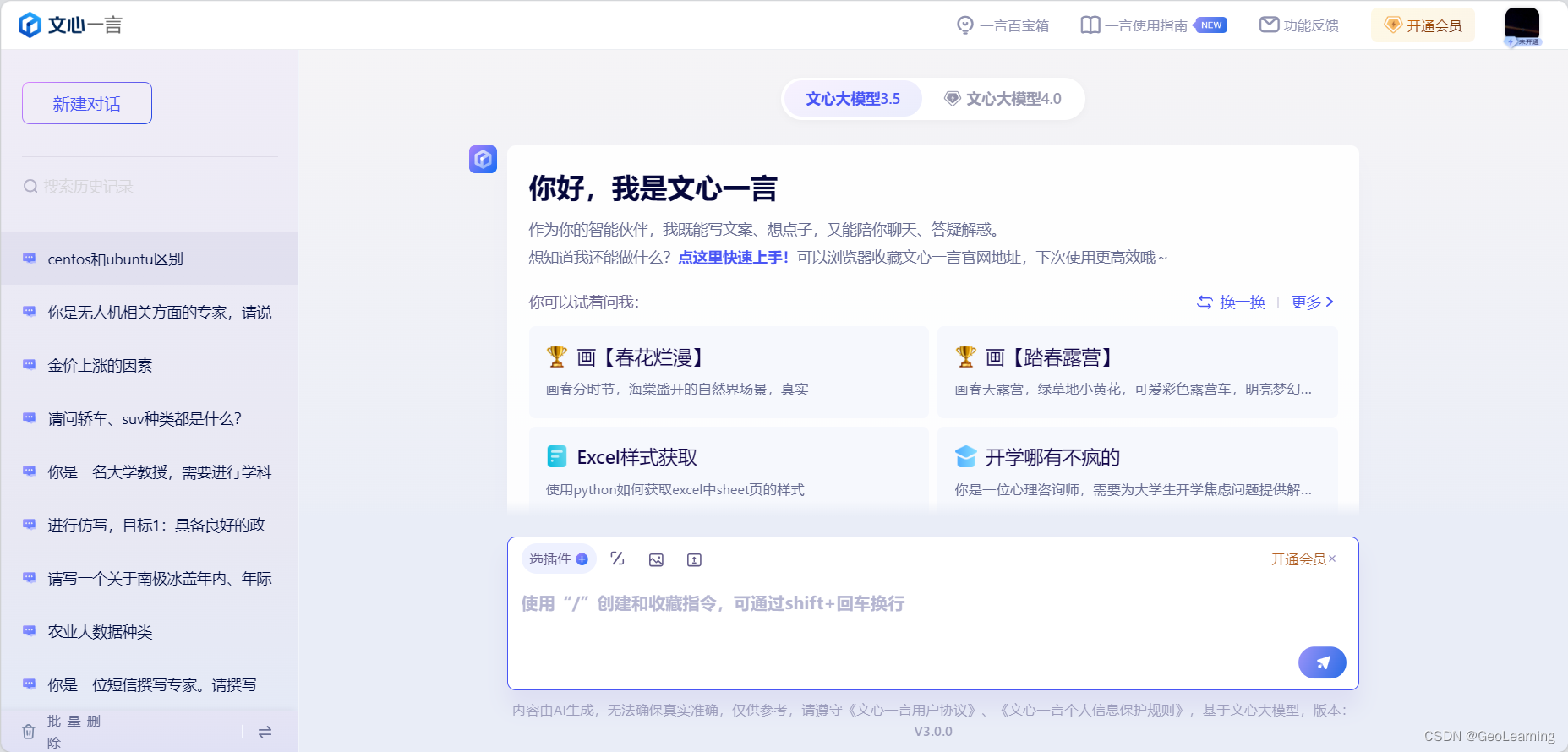Image resolution: width=1568 pixels, height=752 pixels.
Task: Click assistant avatar icon beside greeting
Action: point(483,159)
